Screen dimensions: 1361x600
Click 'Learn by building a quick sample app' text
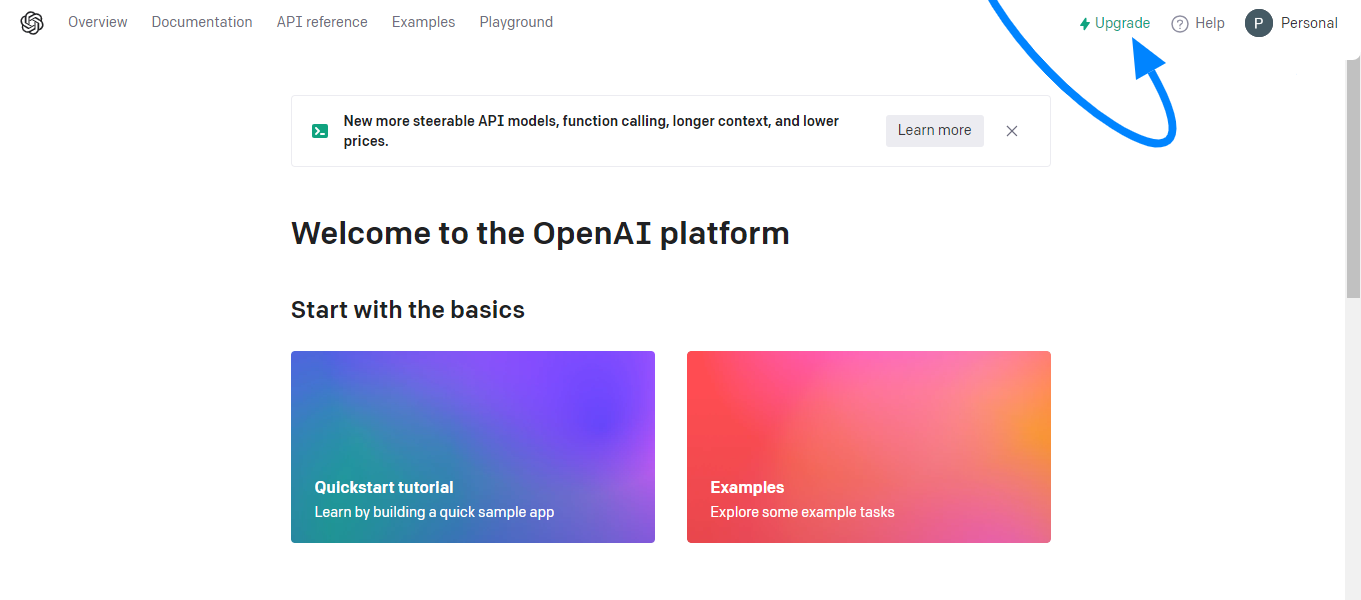click(x=434, y=512)
